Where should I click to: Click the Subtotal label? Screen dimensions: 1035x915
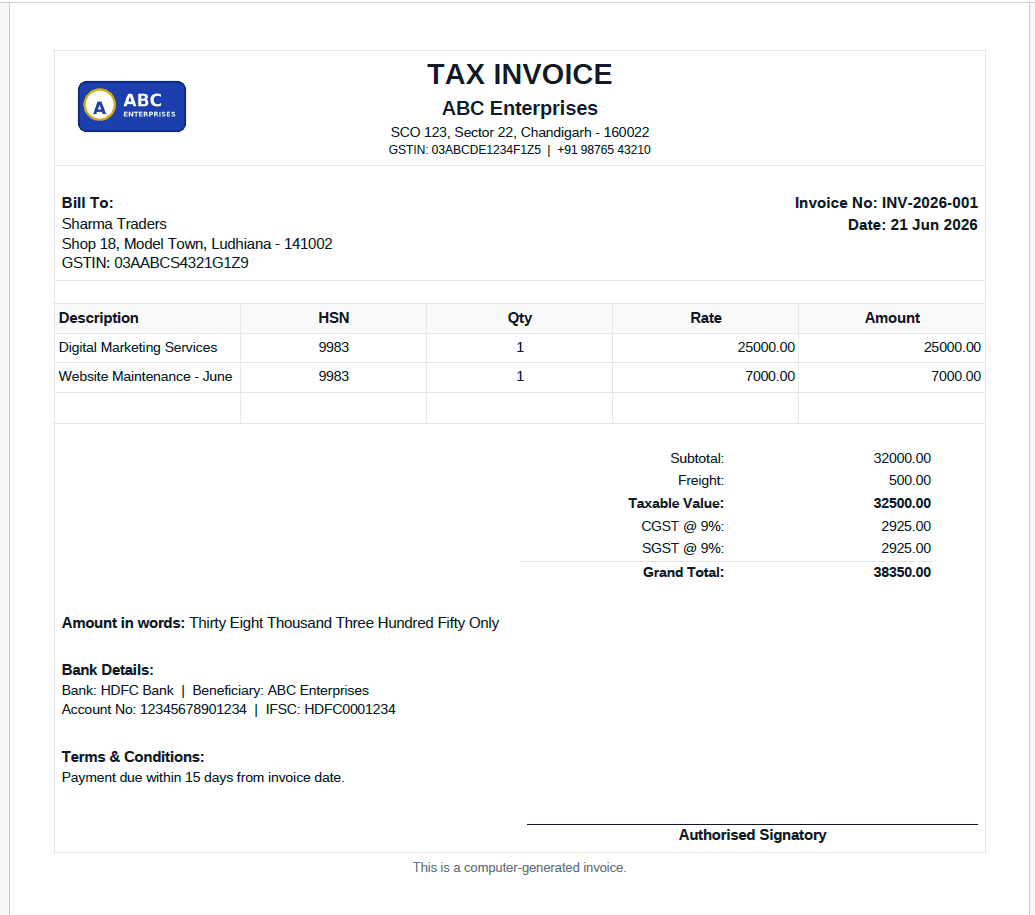[697, 458]
